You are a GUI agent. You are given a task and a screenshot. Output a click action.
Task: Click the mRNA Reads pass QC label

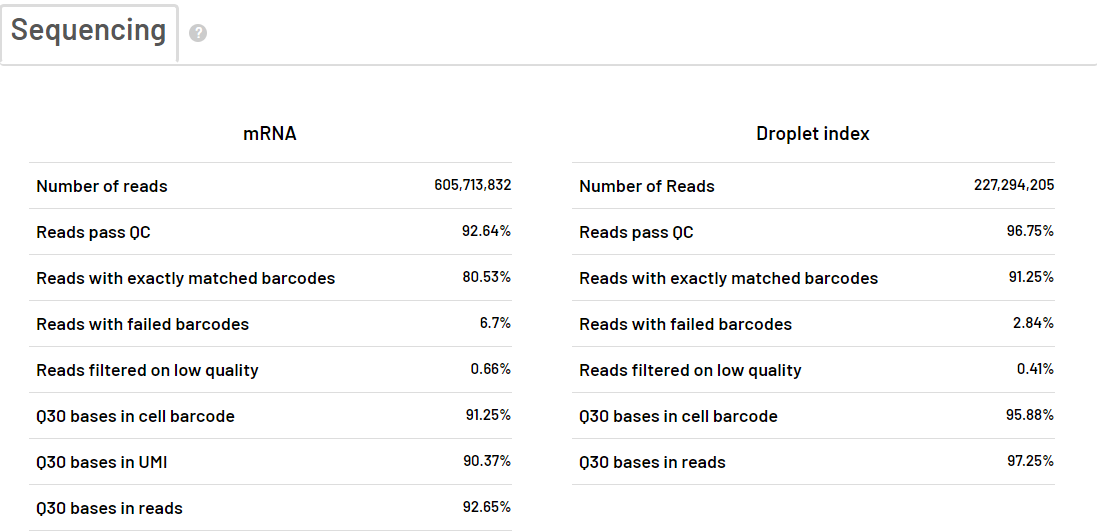(x=94, y=232)
